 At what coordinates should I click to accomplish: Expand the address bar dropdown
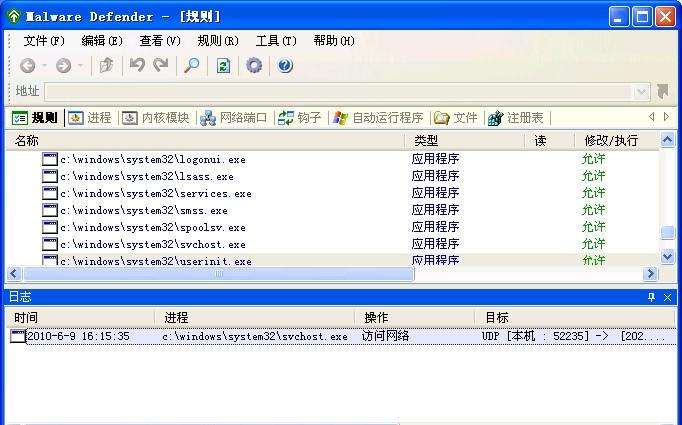click(x=641, y=92)
